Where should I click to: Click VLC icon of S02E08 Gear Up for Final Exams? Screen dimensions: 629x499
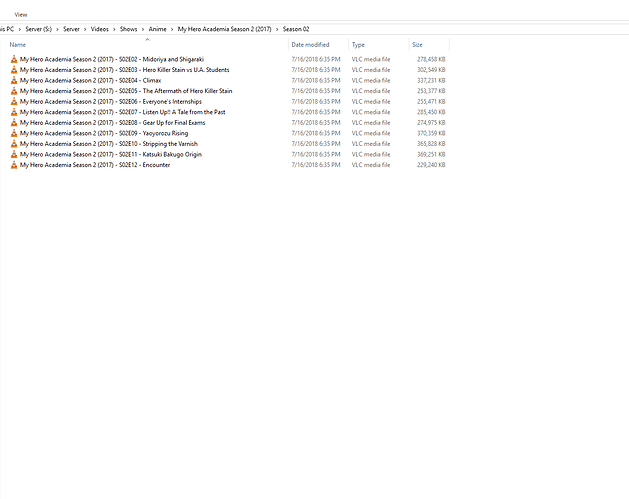click(x=14, y=123)
